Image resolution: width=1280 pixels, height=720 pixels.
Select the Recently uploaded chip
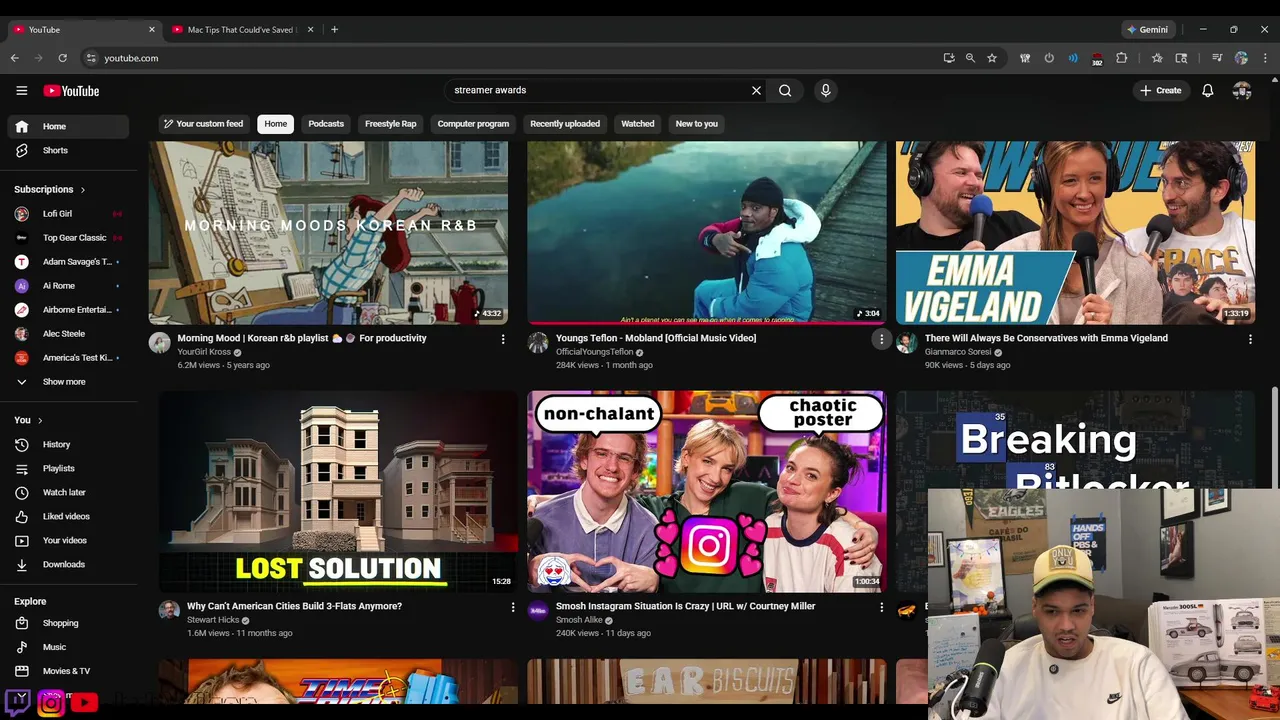(x=565, y=124)
